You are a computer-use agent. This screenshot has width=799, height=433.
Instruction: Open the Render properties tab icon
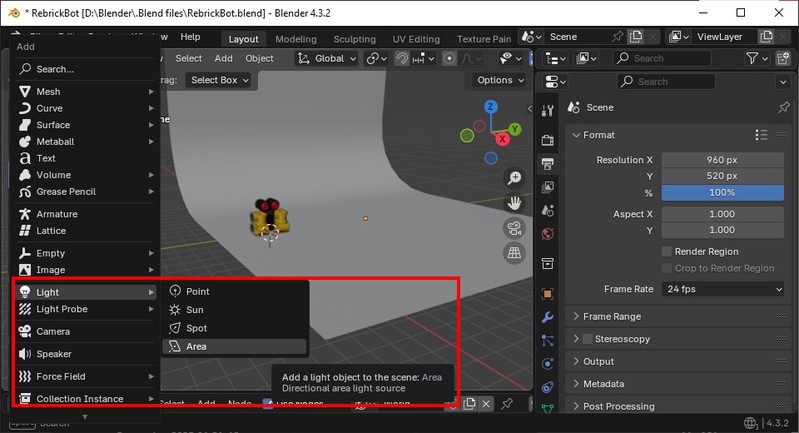[x=547, y=138]
